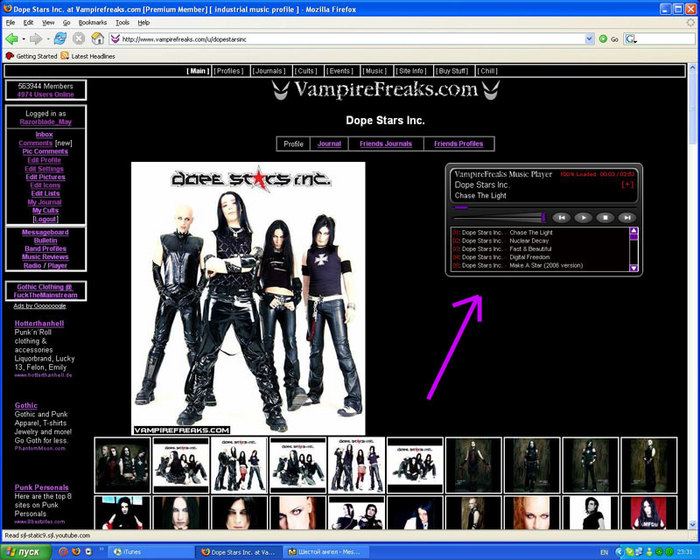The height and width of the screenshot is (560, 700).
Task: Select the [Chill] navigation tab
Action: [x=487, y=71]
